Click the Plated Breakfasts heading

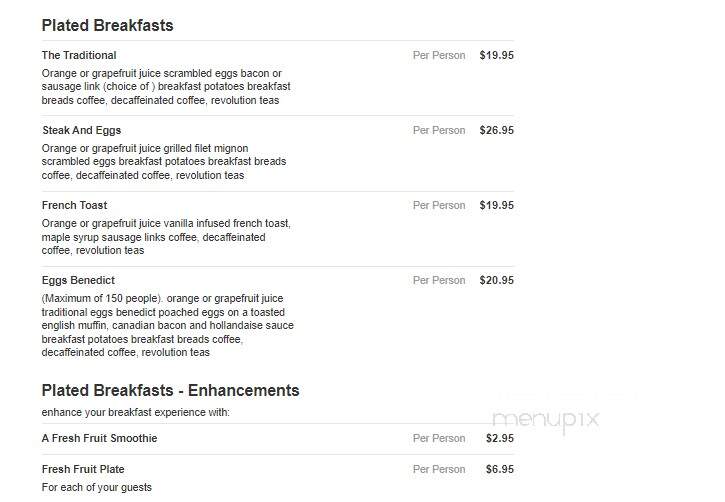pyautogui.click(x=107, y=25)
